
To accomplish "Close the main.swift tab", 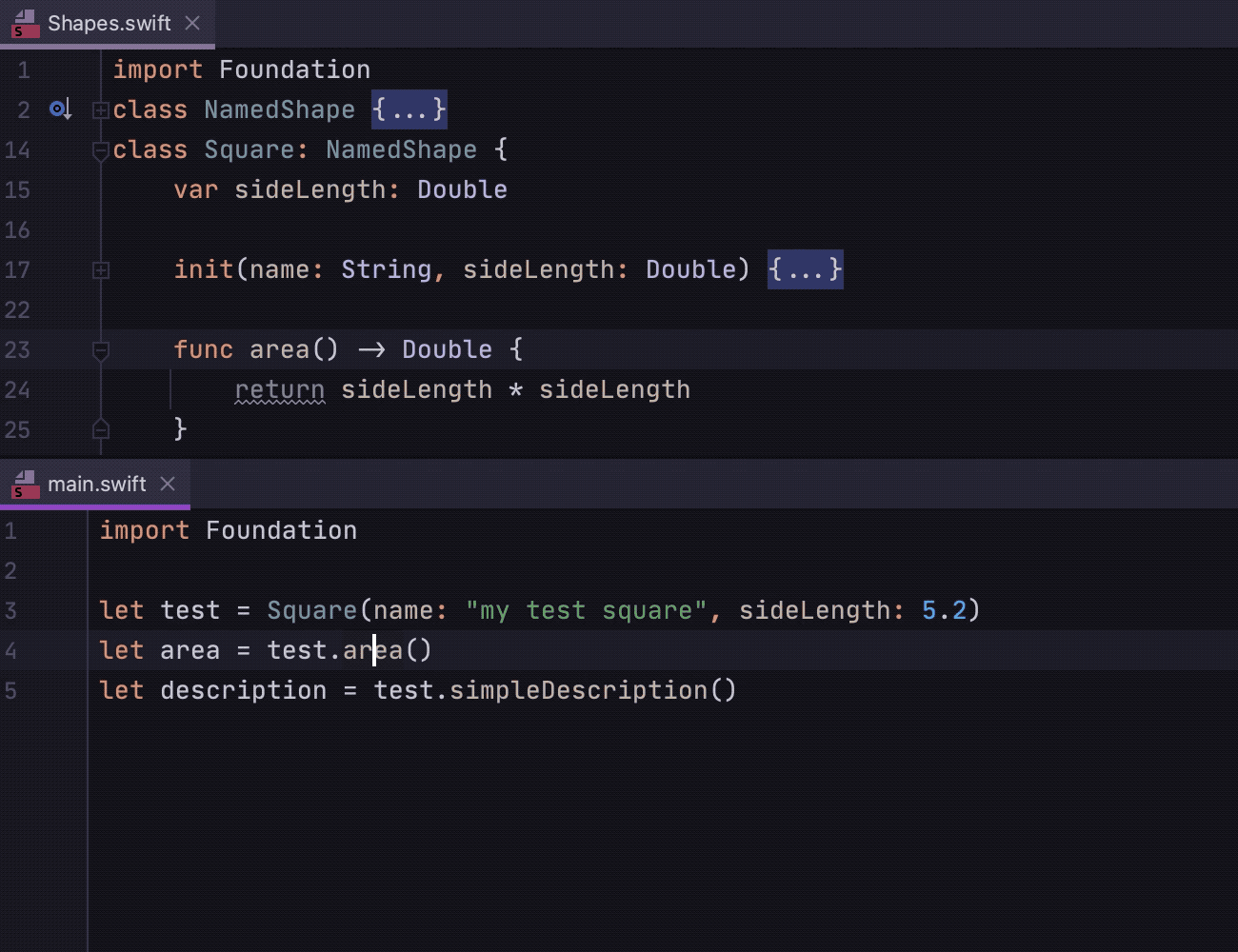I will point(168,484).
